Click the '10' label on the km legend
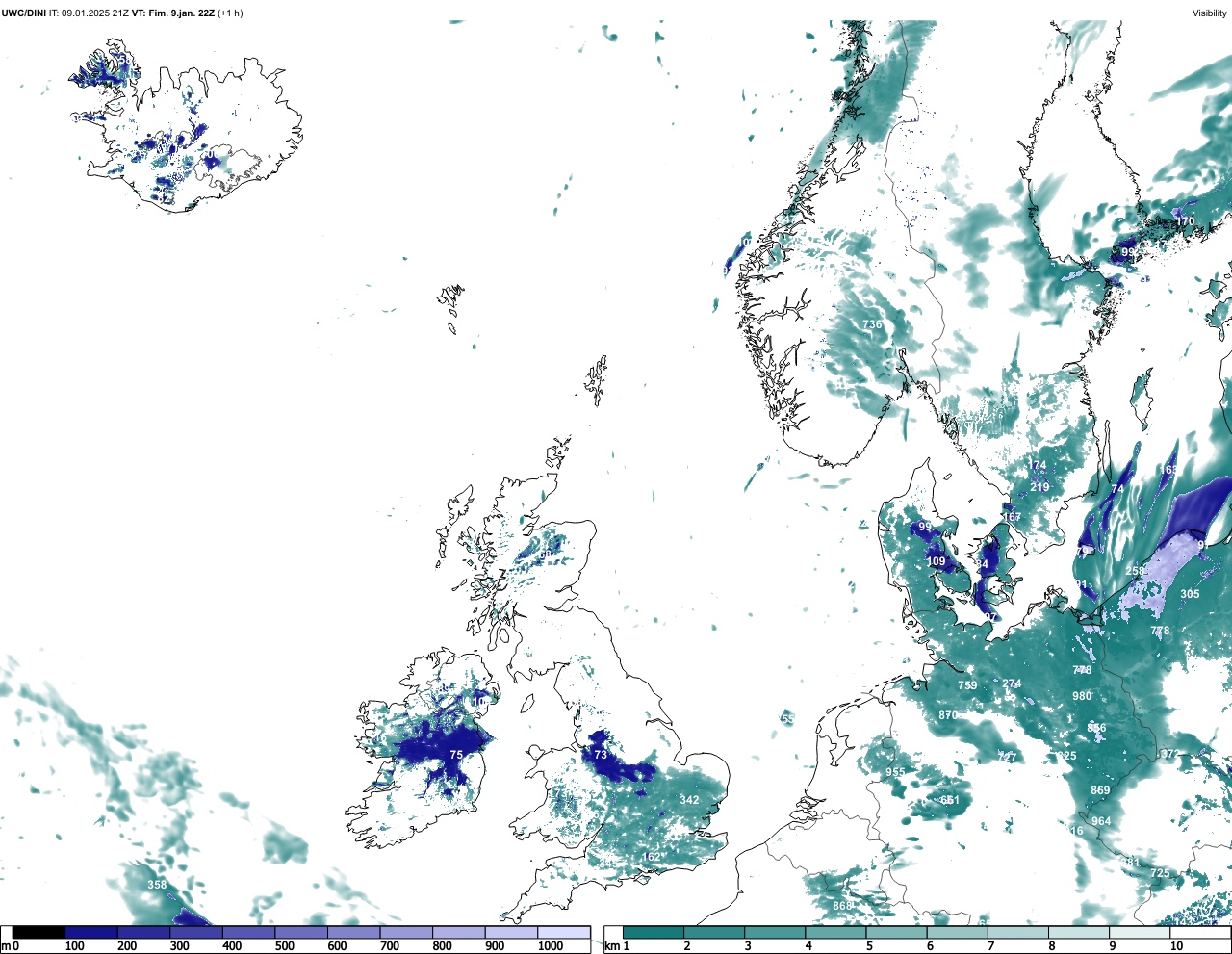The width and height of the screenshot is (1232, 954). 1176,946
